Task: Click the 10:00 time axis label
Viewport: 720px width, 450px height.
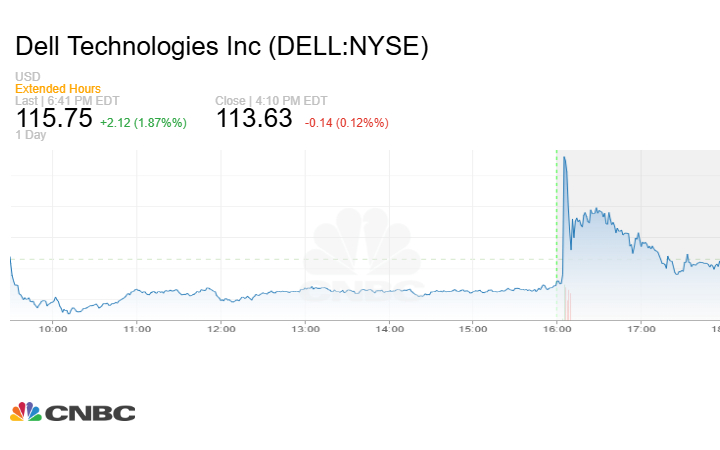Action: 54,329
